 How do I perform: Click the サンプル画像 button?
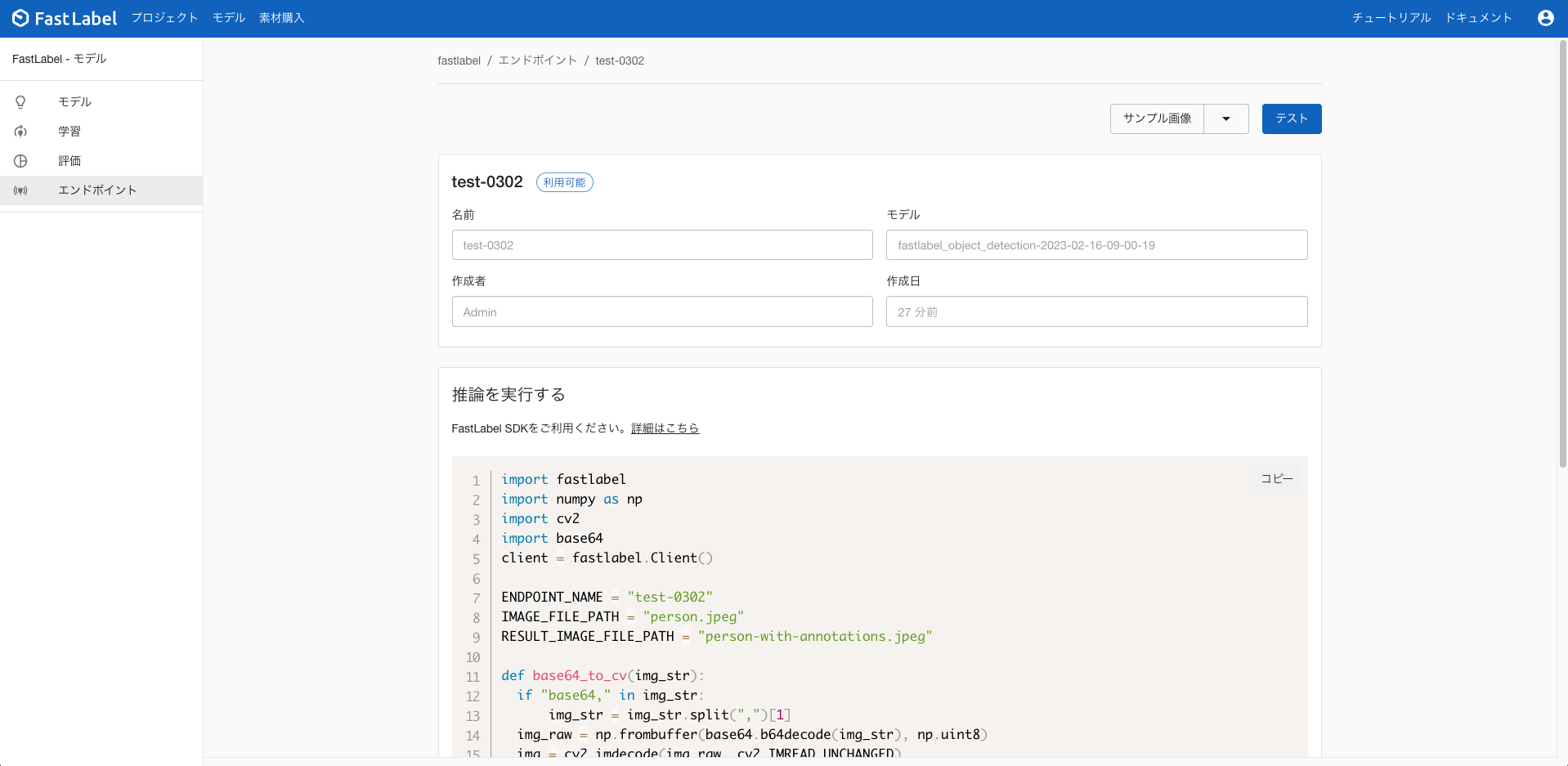point(1157,119)
